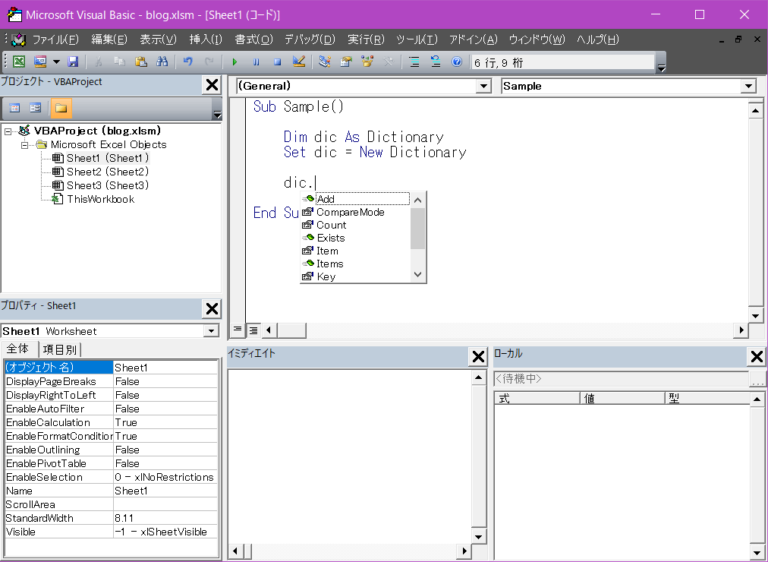768x562 pixels.
Task: Select View Code icon in project panel
Action: (x=15, y=108)
